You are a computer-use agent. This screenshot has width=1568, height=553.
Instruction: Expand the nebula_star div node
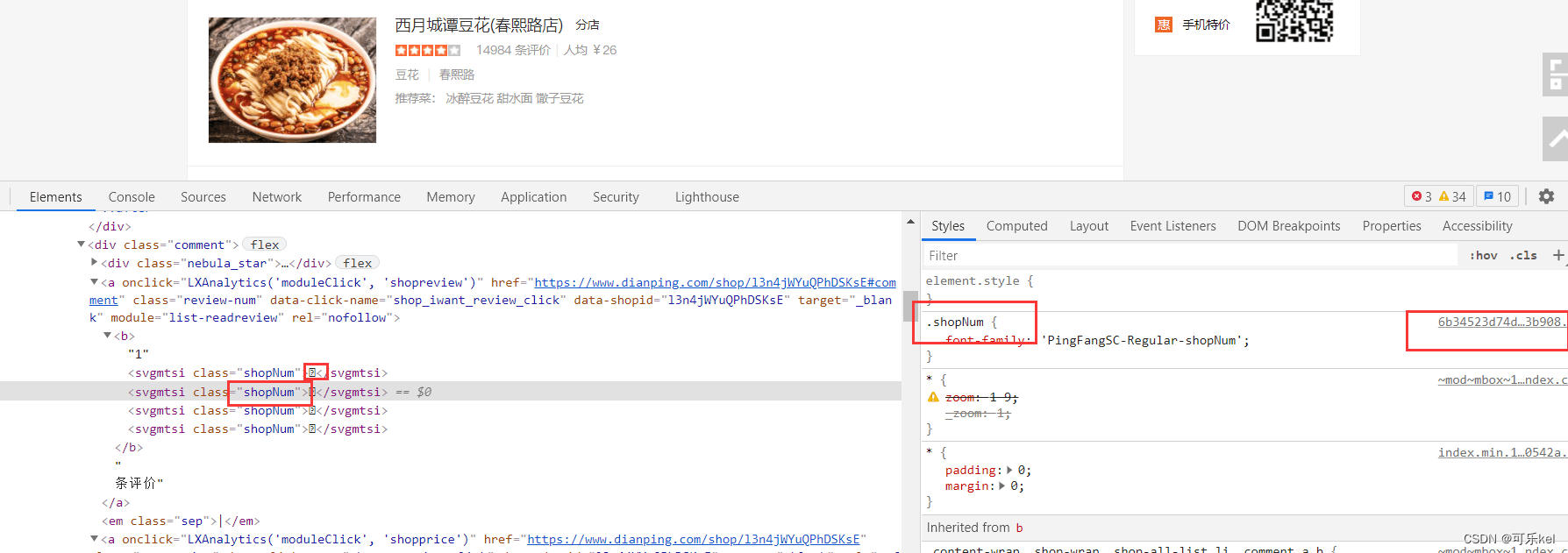tap(95, 262)
